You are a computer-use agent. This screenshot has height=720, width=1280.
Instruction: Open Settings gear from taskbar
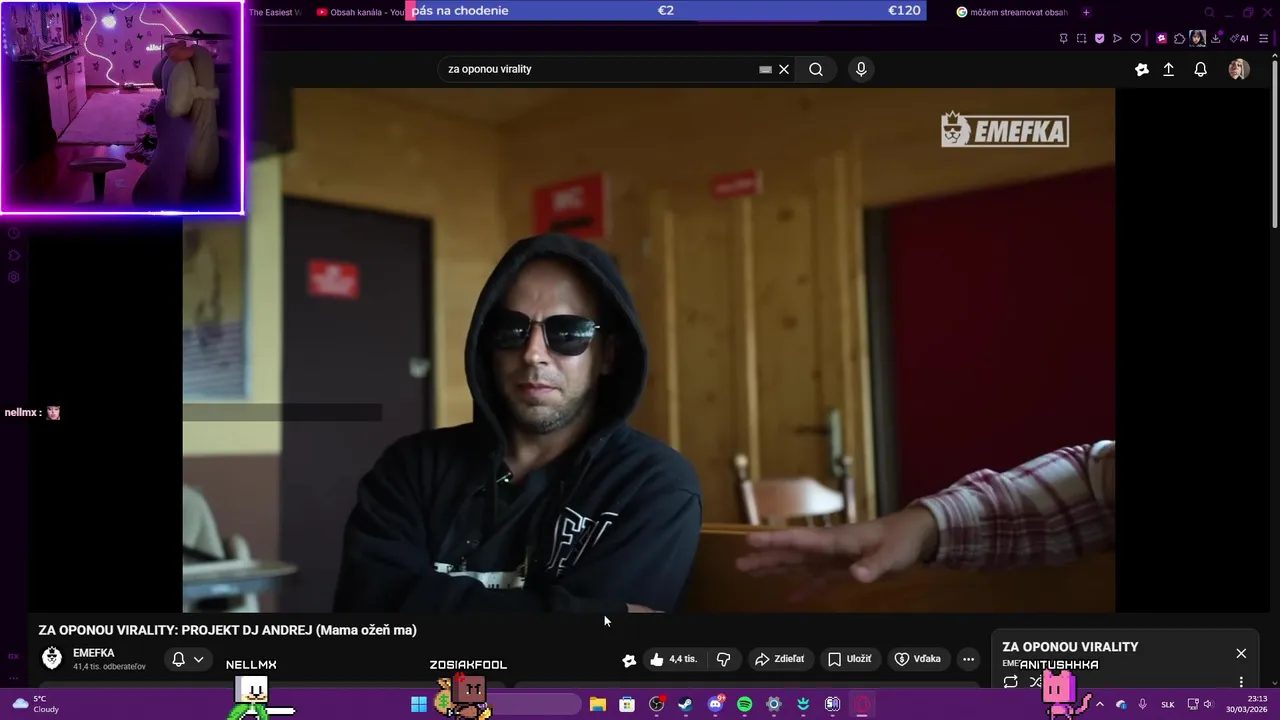coord(773,704)
